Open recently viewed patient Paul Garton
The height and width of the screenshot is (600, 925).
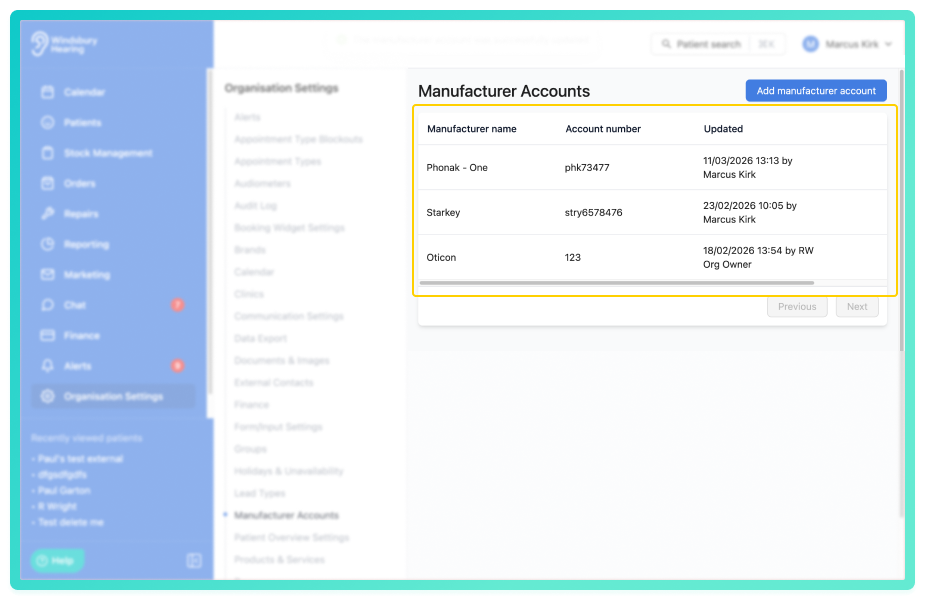pos(64,491)
